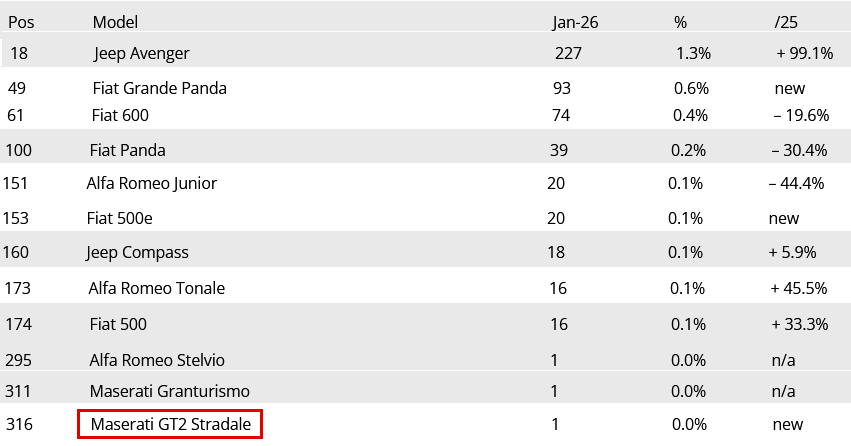
Task: Click the Pos column header
Action: tap(21, 21)
